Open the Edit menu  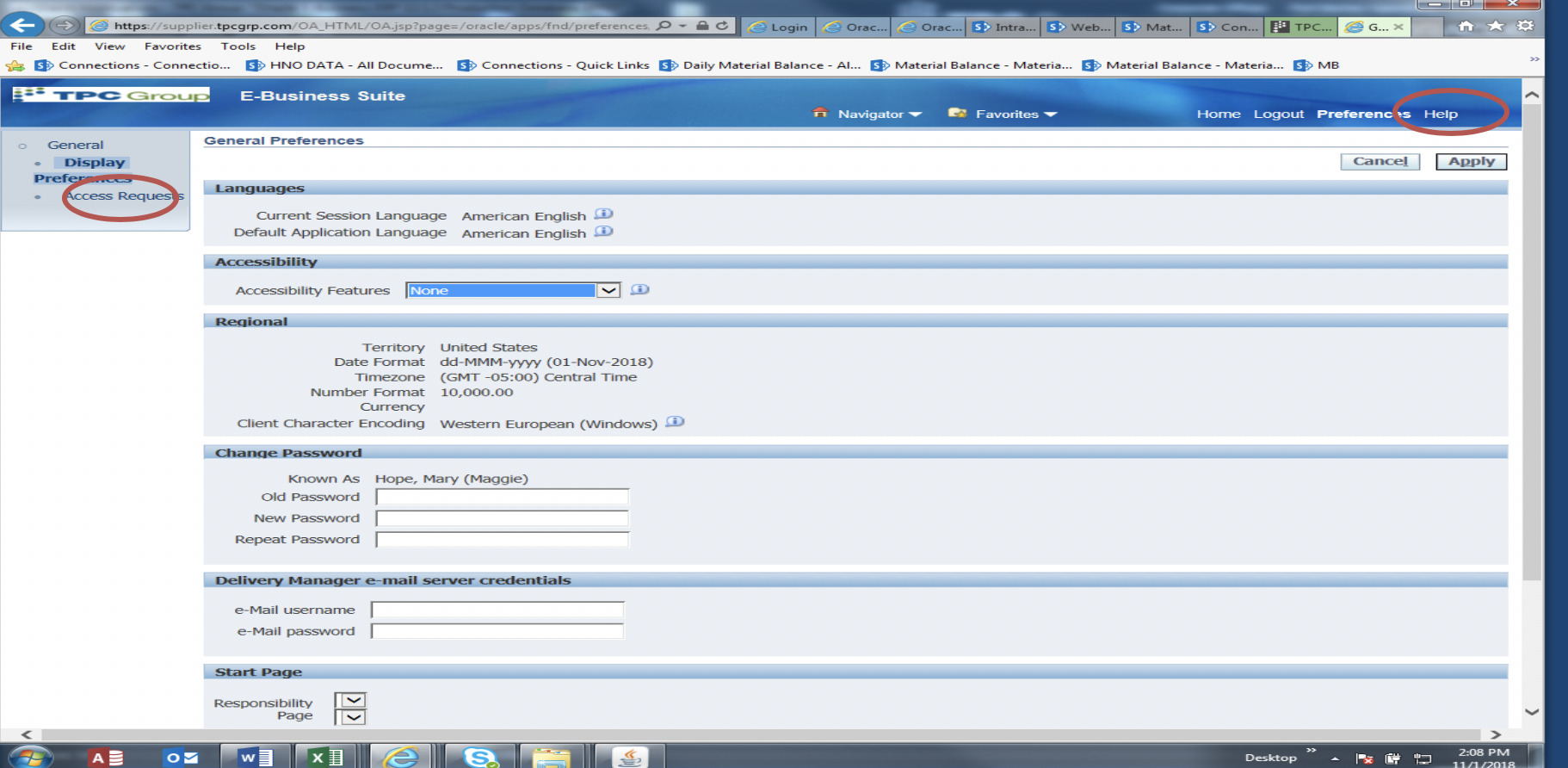coord(63,46)
